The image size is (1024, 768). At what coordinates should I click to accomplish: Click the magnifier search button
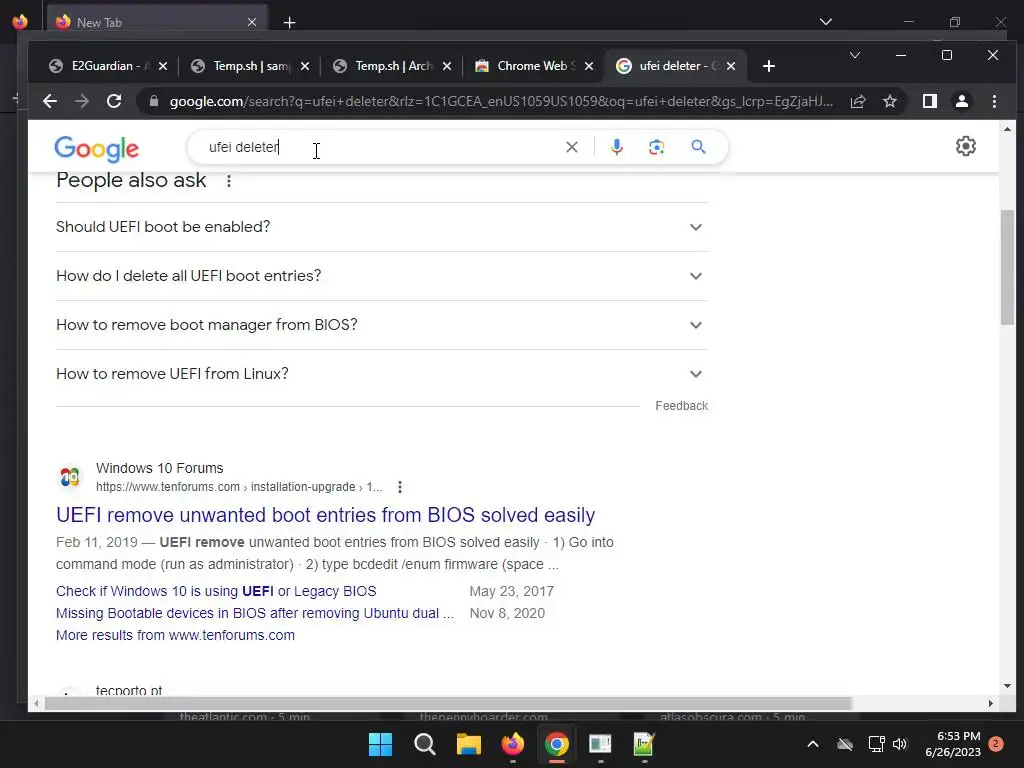point(698,147)
